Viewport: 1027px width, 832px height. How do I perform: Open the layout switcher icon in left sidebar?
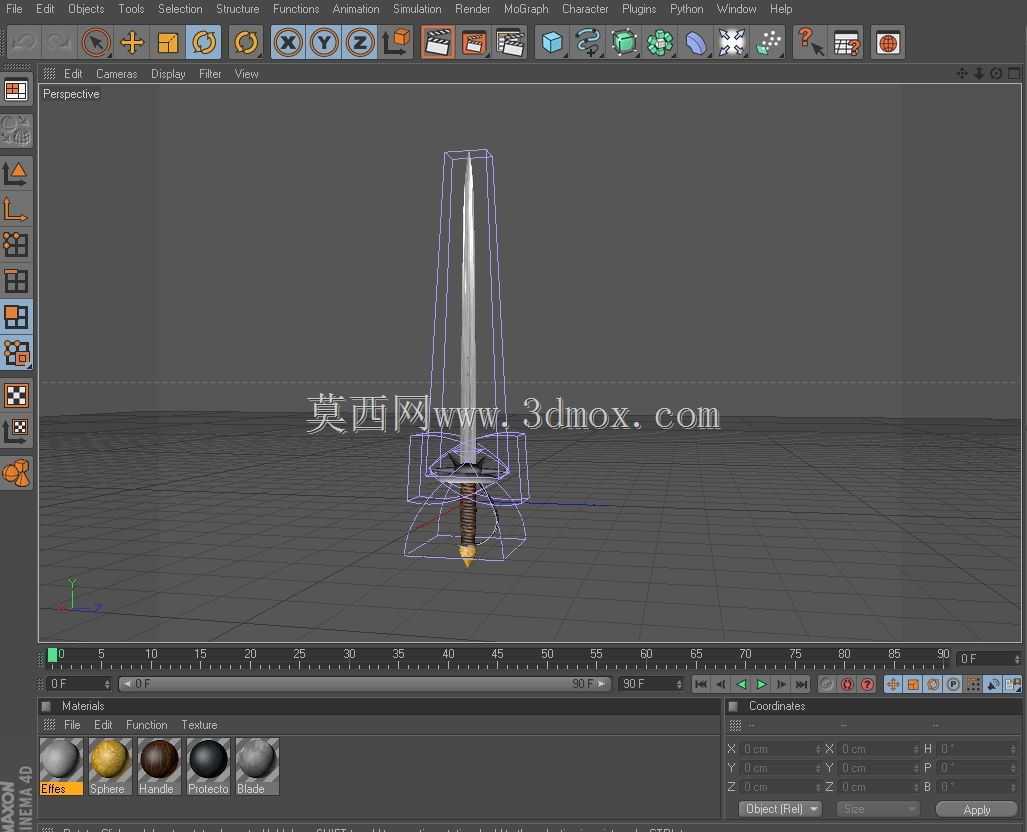(16, 90)
